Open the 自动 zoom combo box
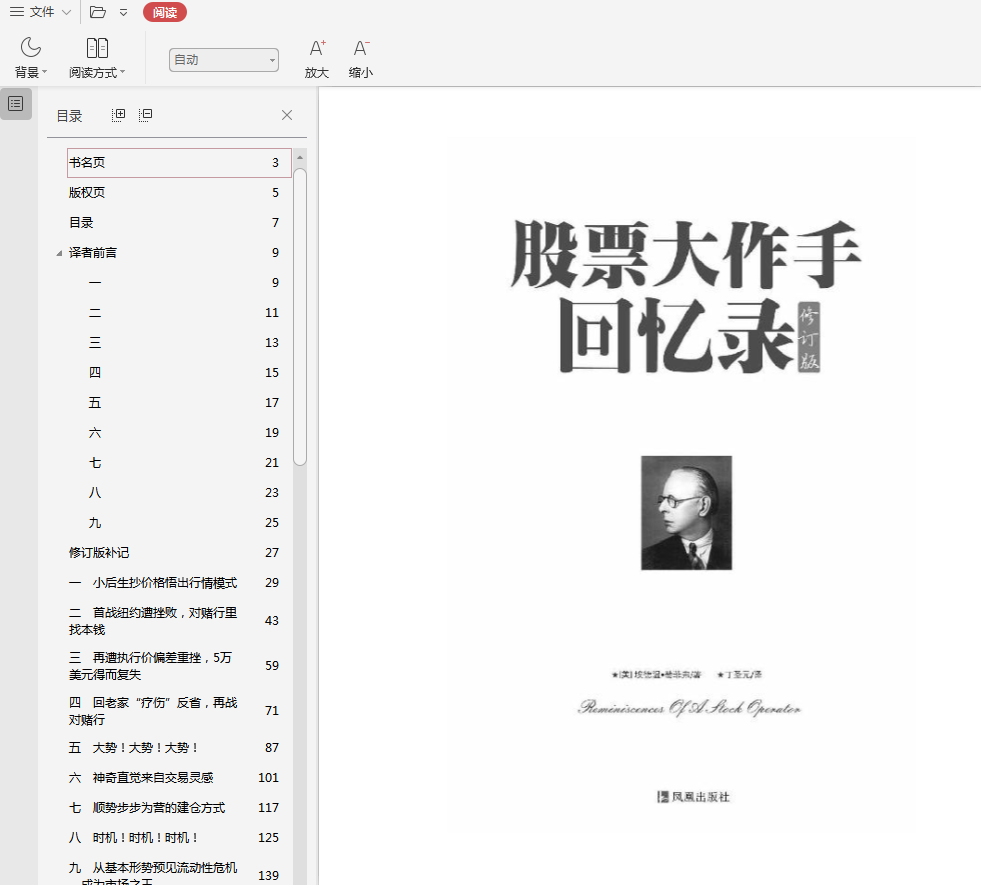Viewport: 981px width, 885px height. (223, 60)
